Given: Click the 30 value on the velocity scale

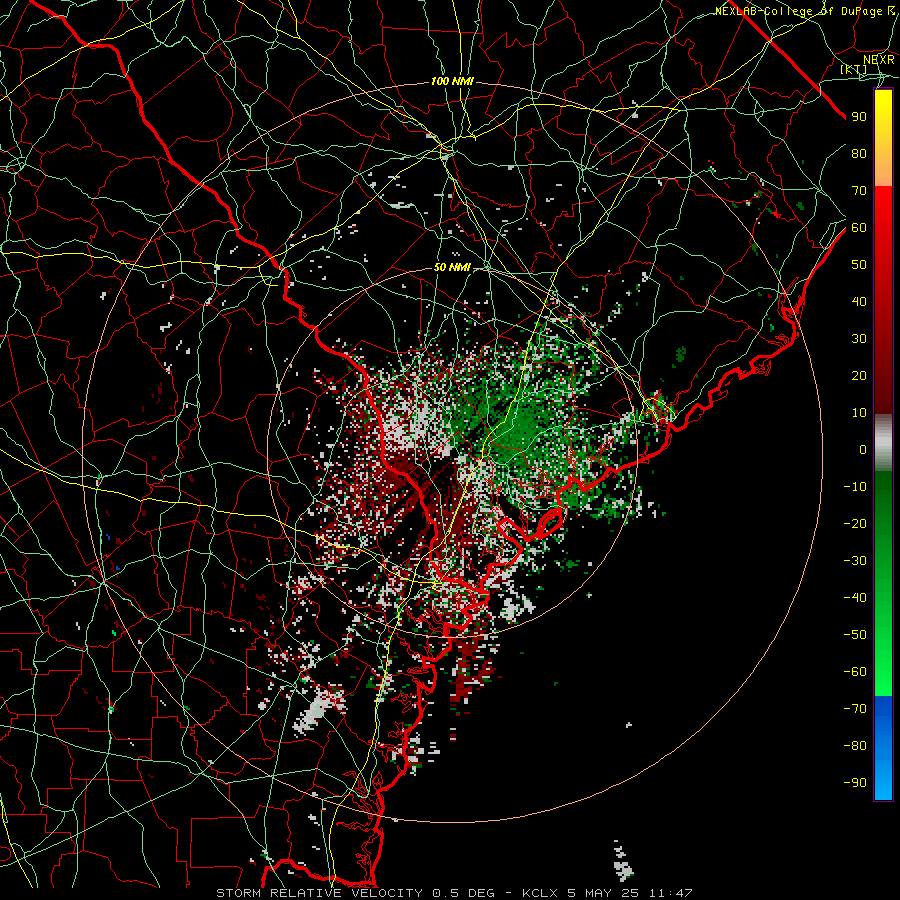Looking at the screenshot, I should 859,339.
